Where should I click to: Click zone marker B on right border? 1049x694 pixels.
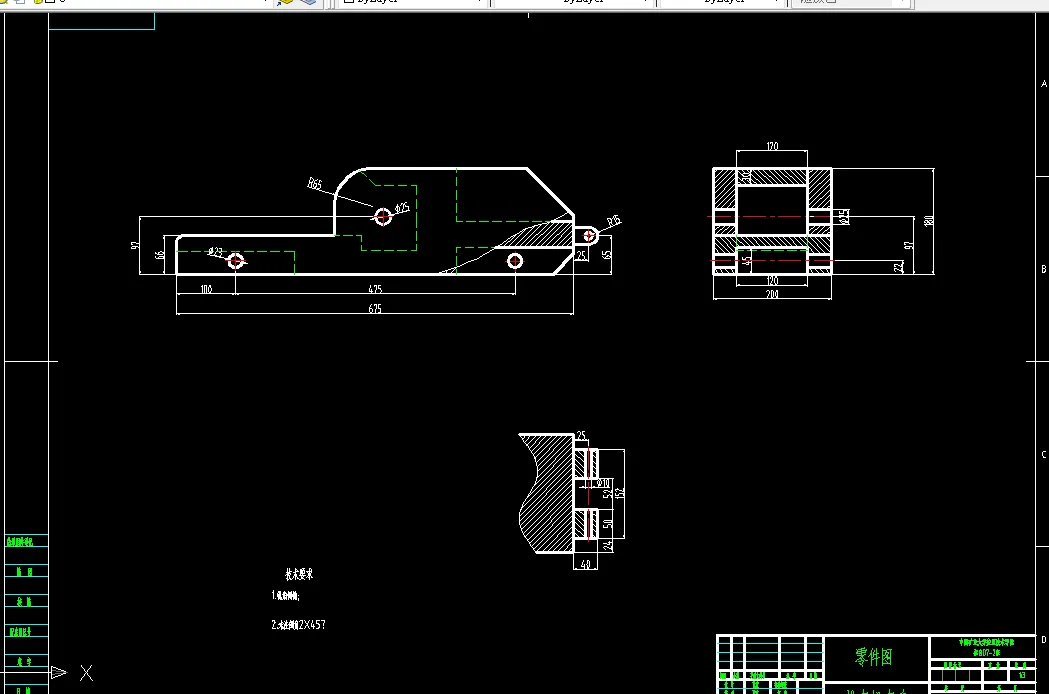tap(1043, 269)
